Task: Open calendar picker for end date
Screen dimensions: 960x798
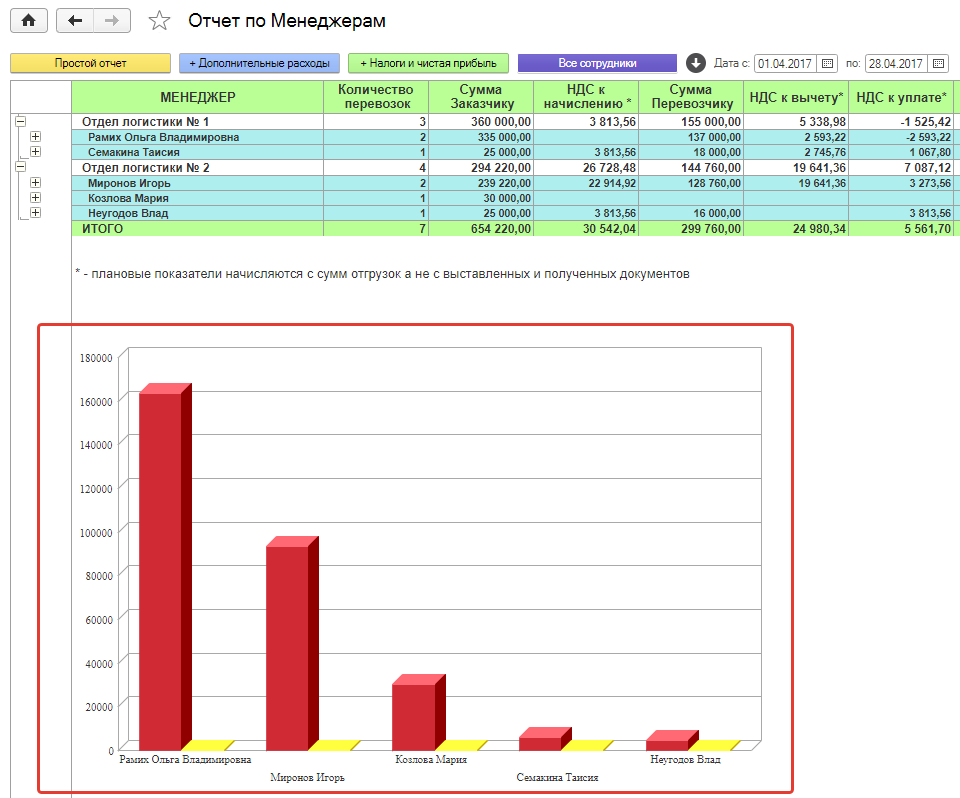Action: [x=938, y=63]
